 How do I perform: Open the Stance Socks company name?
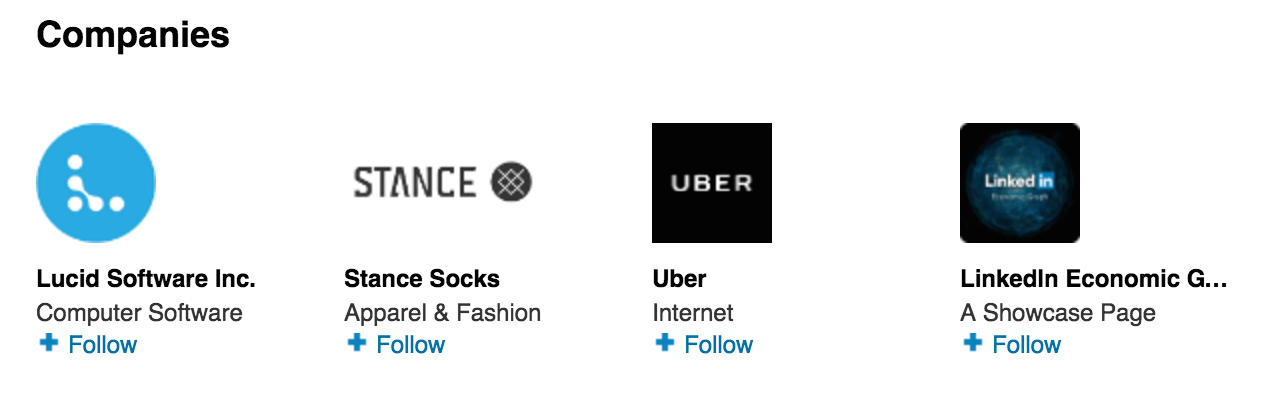pyautogui.click(x=422, y=278)
